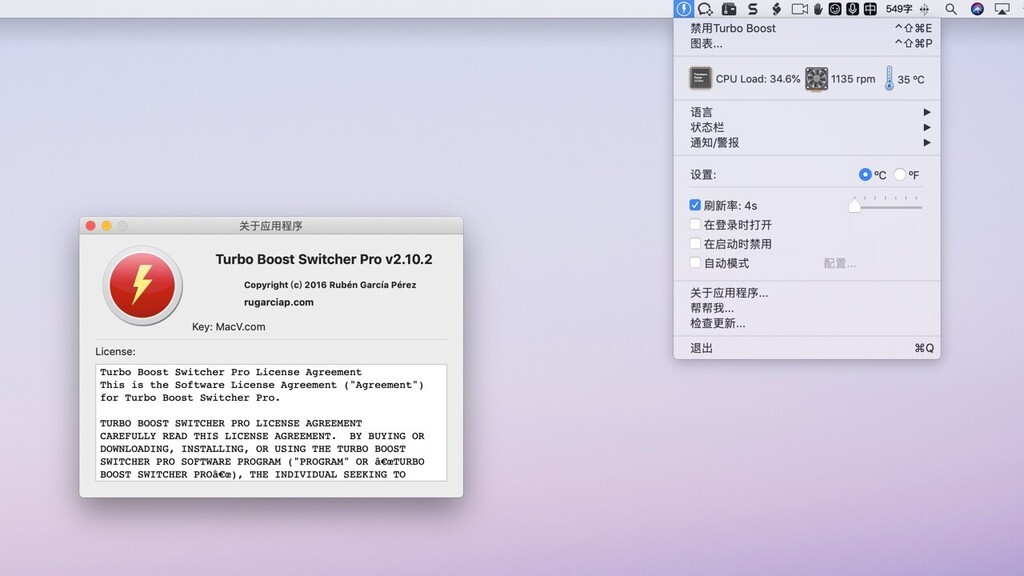This screenshot has height=576, width=1024.
Task: Open 帮帮我... help menu item
Action: [x=807, y=308]
